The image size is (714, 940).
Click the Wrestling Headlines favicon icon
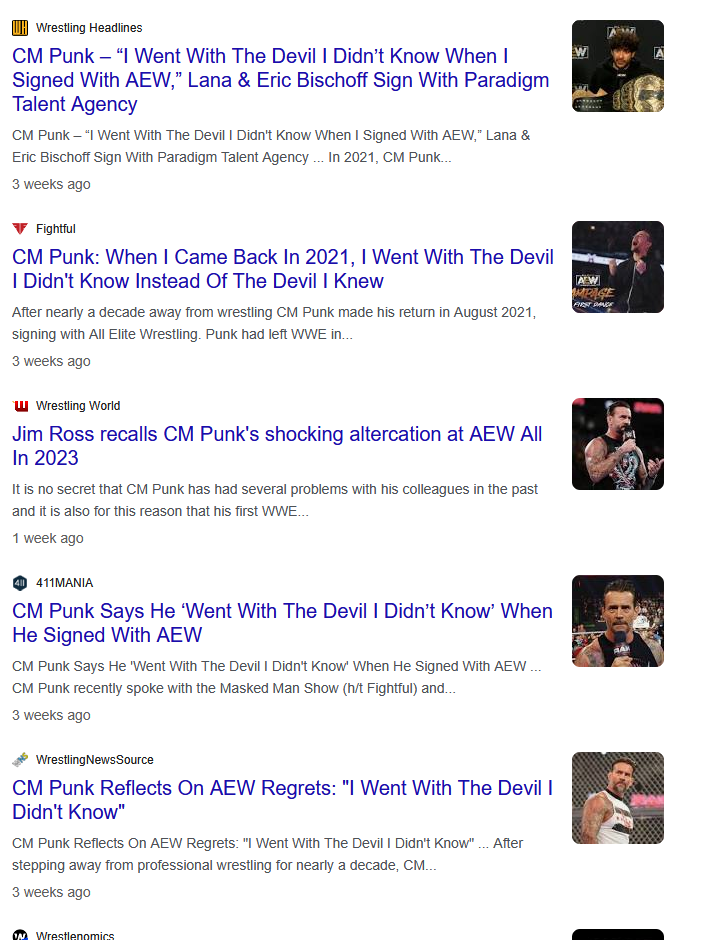(20, 28)
